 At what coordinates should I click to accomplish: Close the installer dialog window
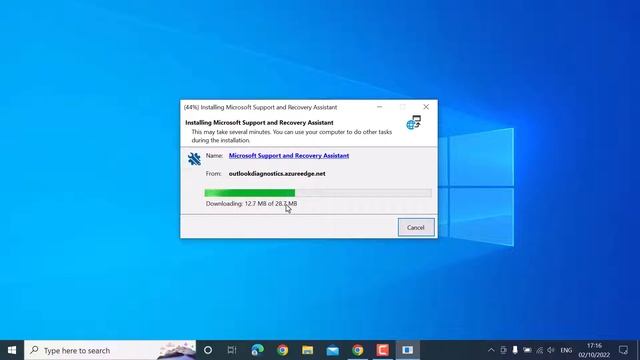pos(426,107)
